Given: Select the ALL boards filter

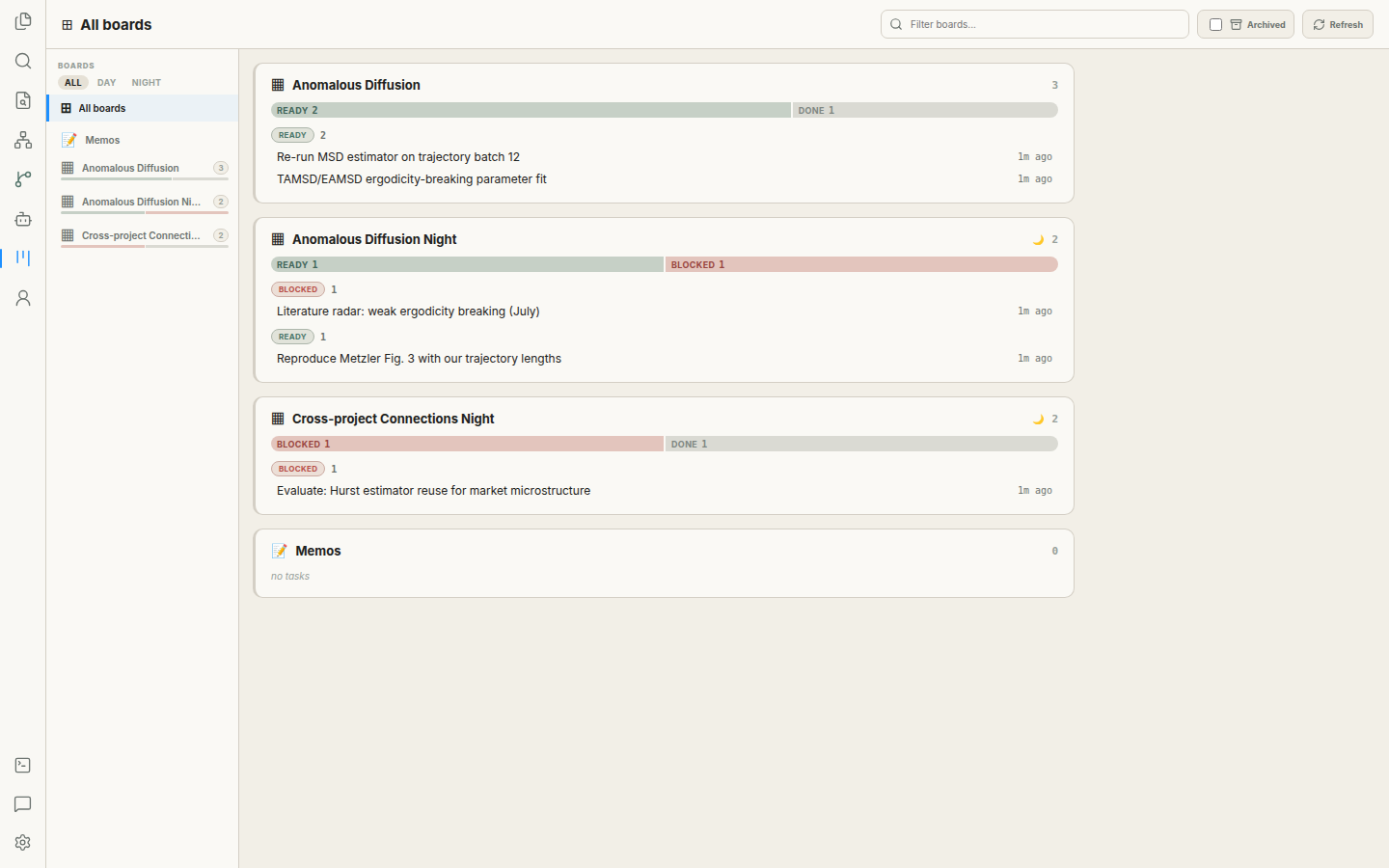Looking at the screenshot, I should tap(73, 83).
